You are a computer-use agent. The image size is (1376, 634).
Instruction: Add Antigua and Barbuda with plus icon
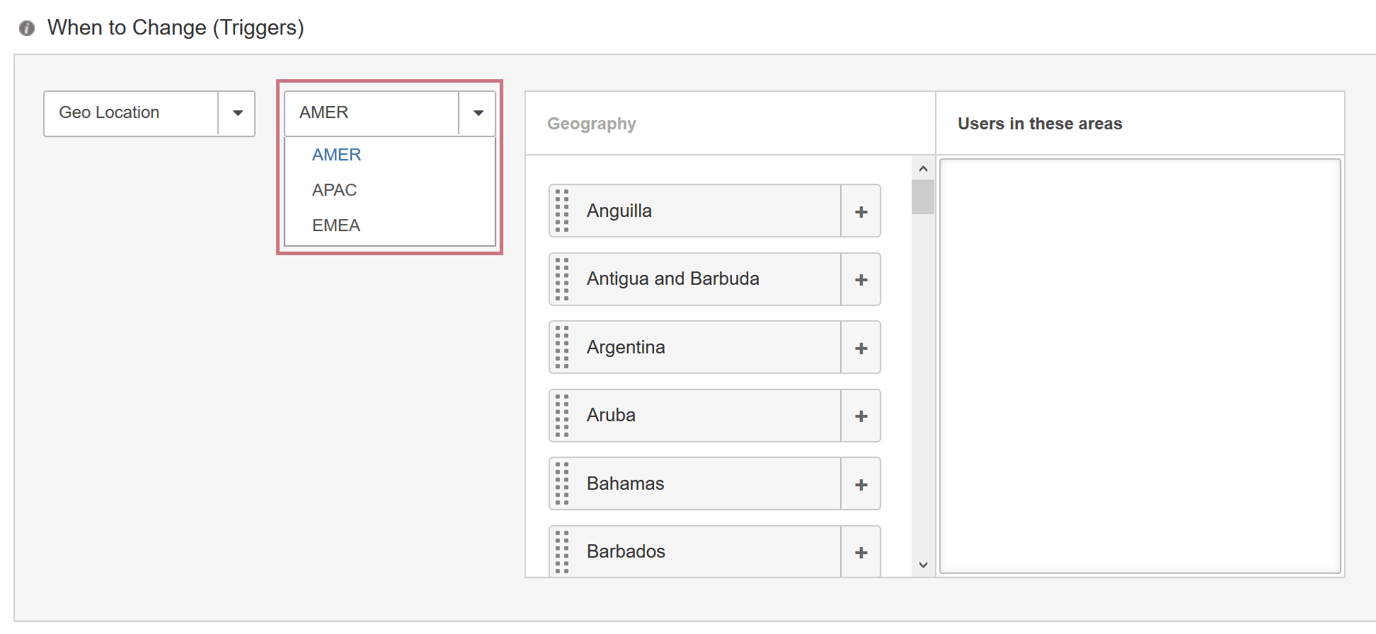[860, 279]
